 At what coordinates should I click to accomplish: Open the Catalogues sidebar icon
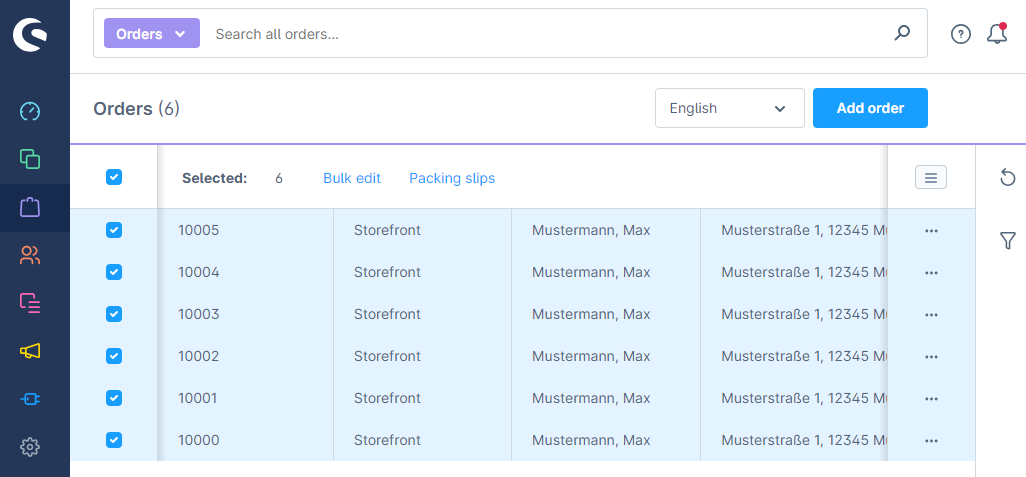(x=30, y=159)
